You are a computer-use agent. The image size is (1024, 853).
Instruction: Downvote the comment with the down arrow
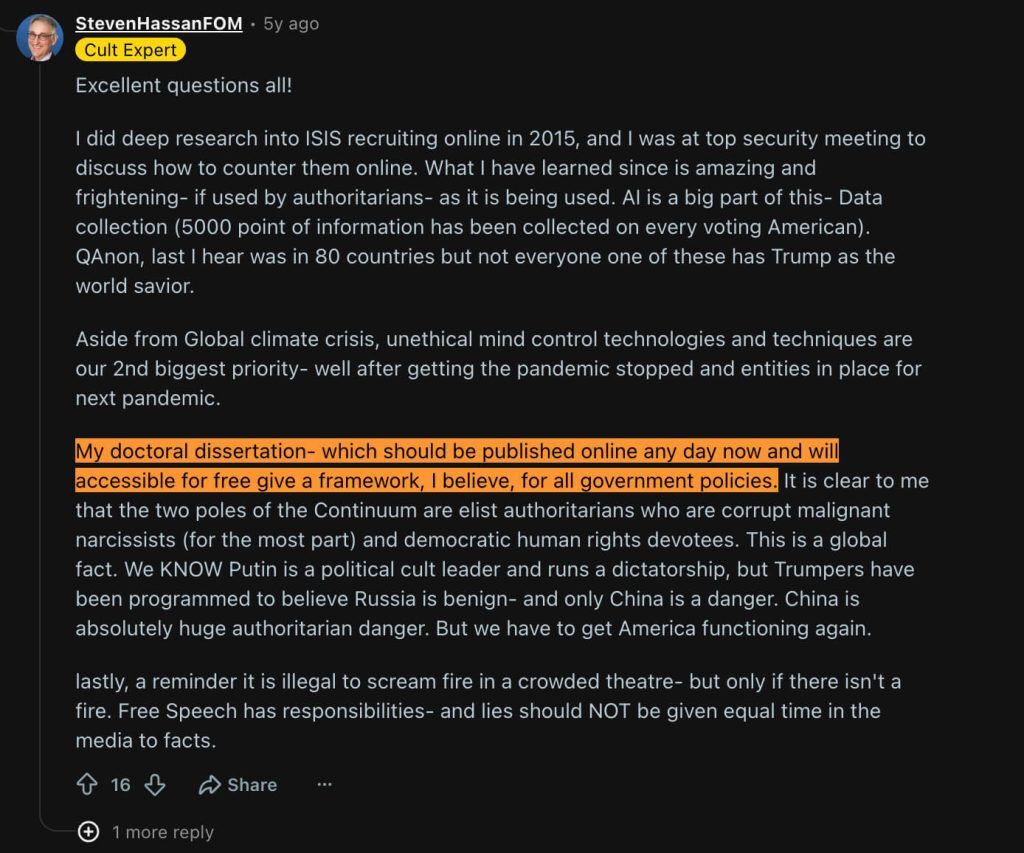point(155,784)
